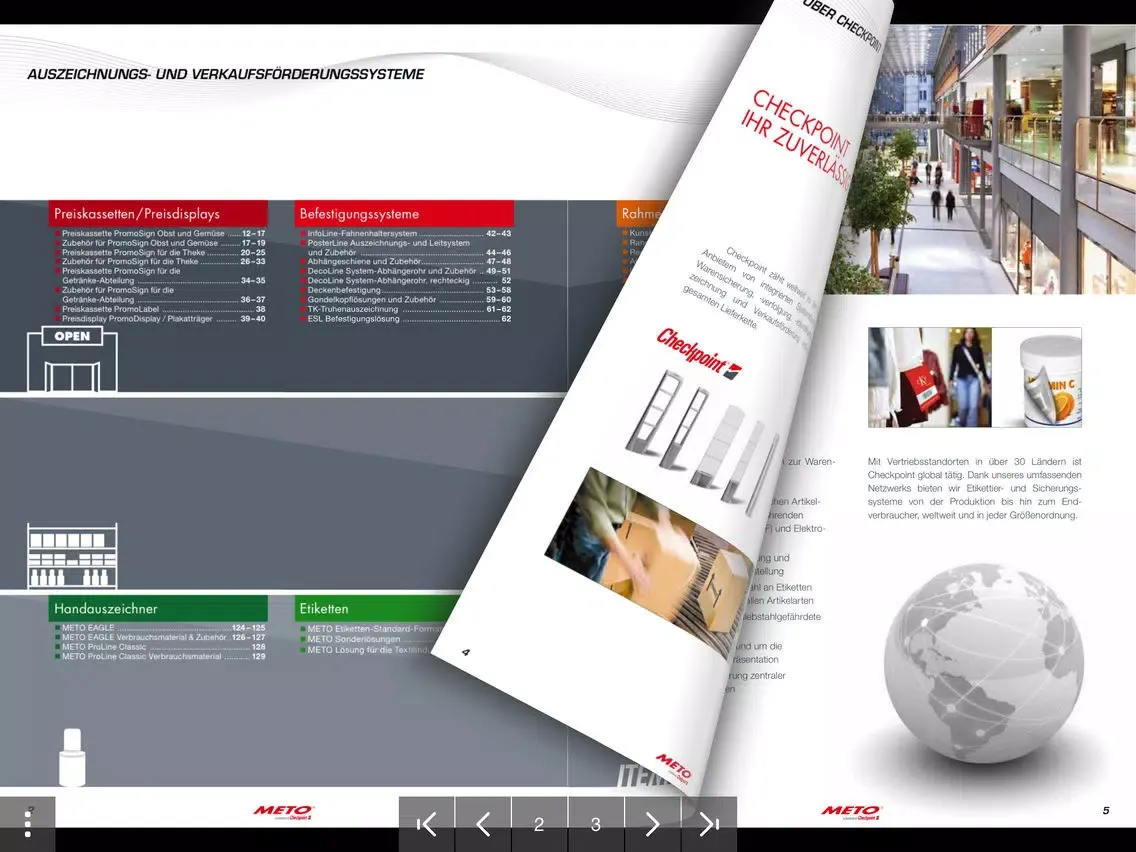Click the METO logo on page 5 footer
The image size is (1136, 852).
(851, 811)
